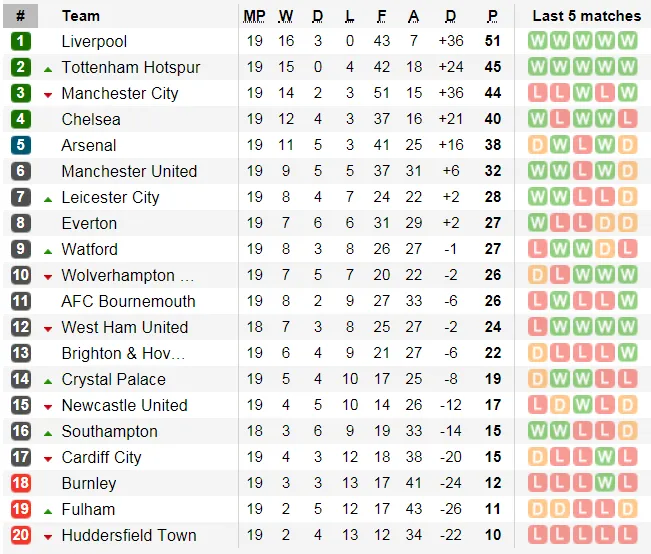Click Huddersfield Town's first loss icon
Viewport: 651px width, 554px height.
pyautogui.click(x=537, y=535)
